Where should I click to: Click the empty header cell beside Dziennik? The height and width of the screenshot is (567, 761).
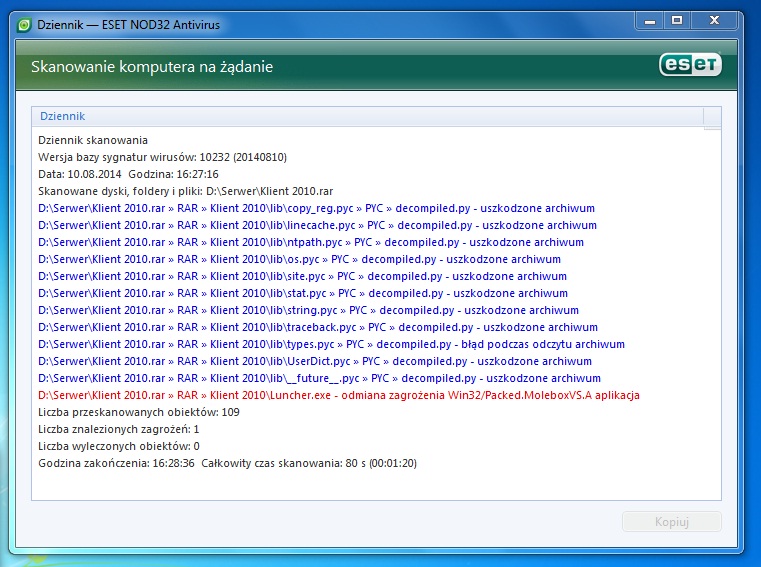tap(712, 117)
